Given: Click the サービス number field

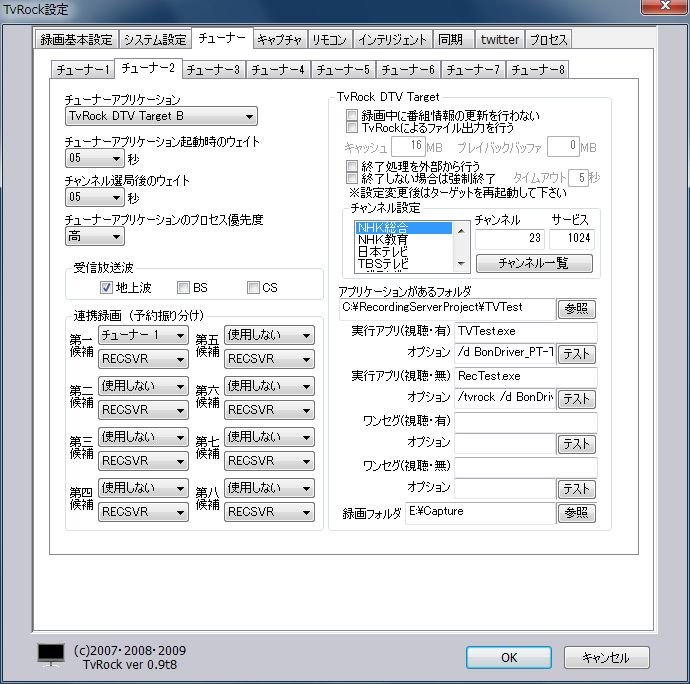Looking at the screenshot, I should pos(572,239).
